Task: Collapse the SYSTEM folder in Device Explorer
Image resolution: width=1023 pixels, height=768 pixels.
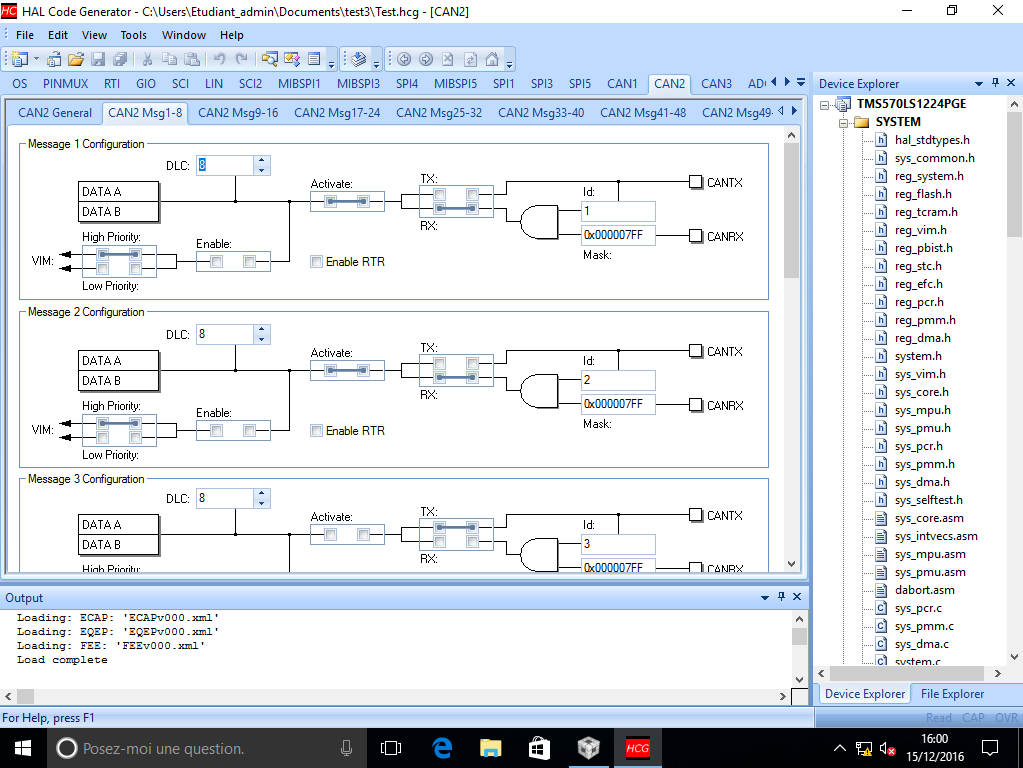Action: [843, 122]
